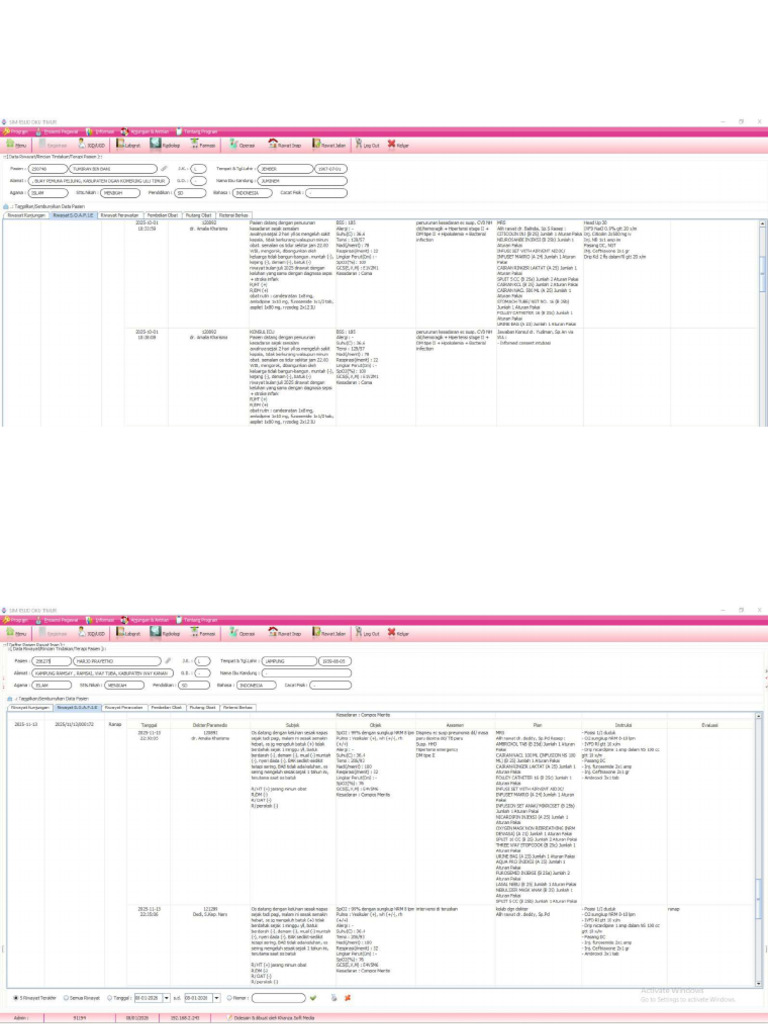Image resolution: width=768 pixels, height=1024 pixels.
Task: Open the end date dropdown after s.d.
Action: 217,998
